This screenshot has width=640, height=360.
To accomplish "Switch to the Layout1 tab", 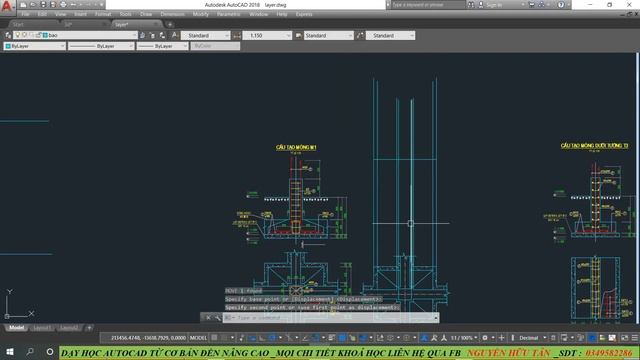I will click(42, 328).
